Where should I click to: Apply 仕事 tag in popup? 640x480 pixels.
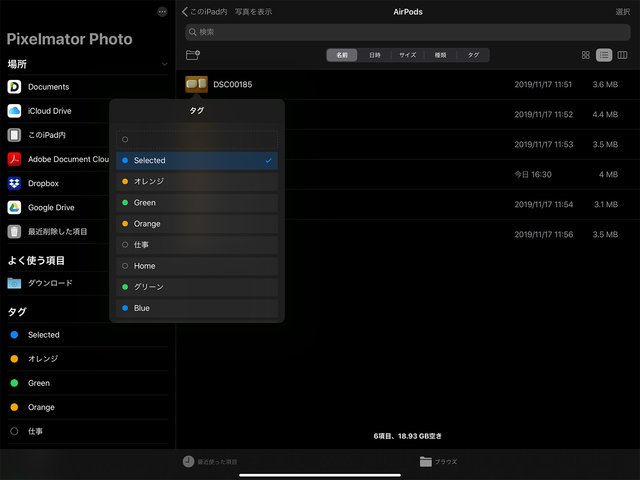tap(197, 244)
